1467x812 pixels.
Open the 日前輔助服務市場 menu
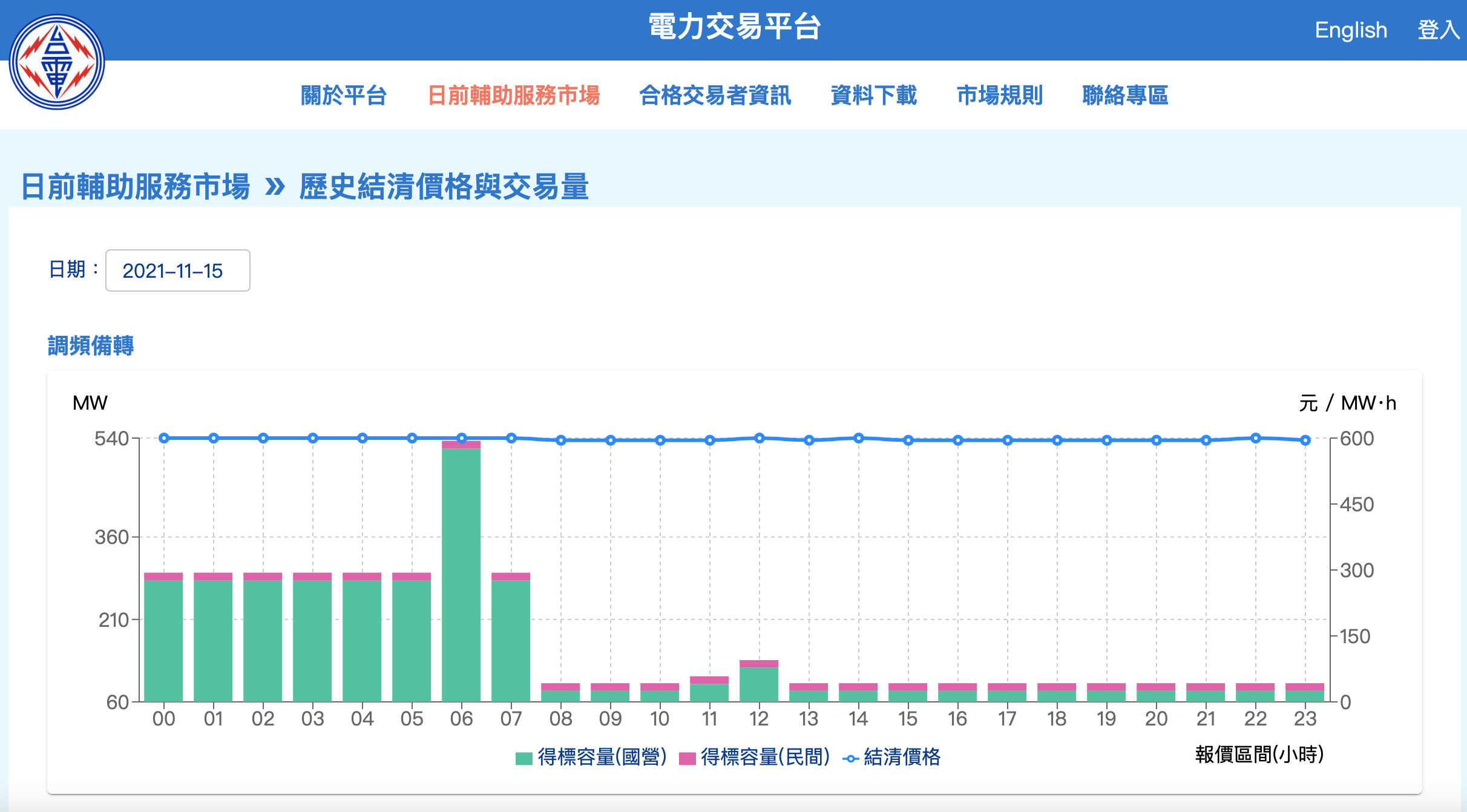click(513, 96)
